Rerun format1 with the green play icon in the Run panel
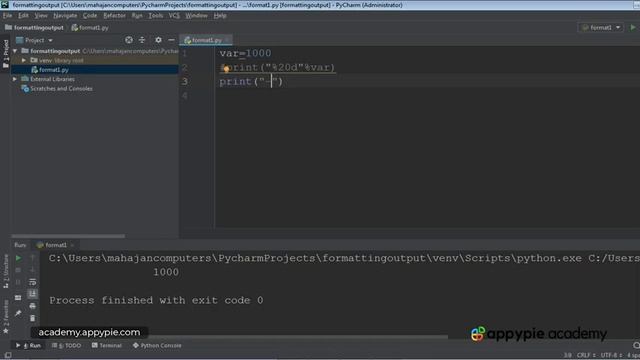 coord(18,258)
